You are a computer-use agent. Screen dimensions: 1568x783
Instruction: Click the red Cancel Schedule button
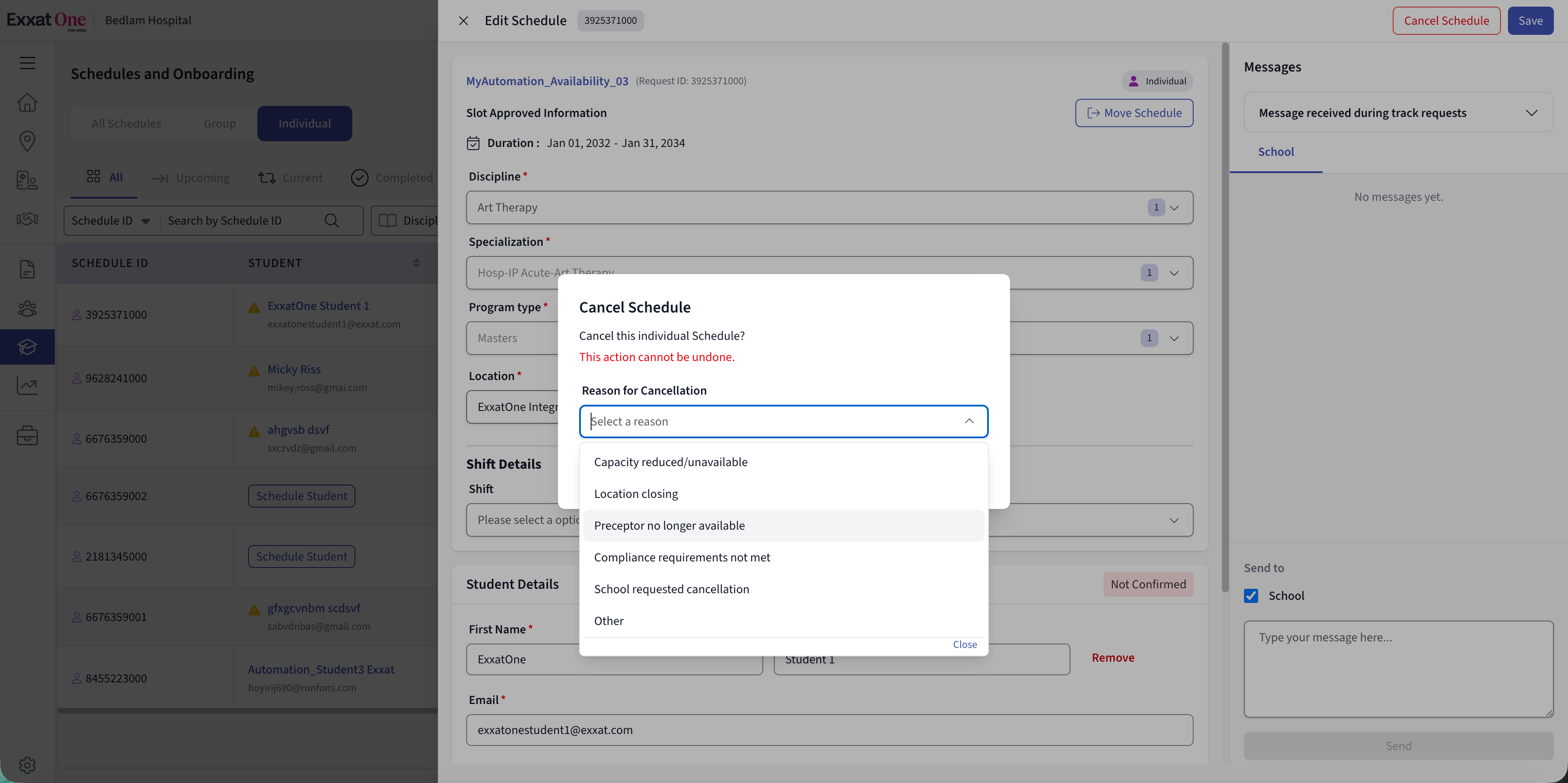1446,21
